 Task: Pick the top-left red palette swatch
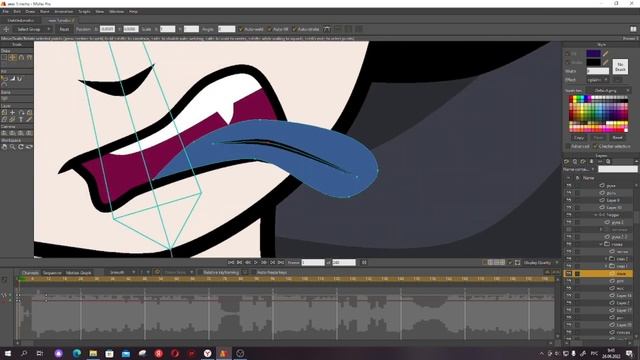click(571, 98)
